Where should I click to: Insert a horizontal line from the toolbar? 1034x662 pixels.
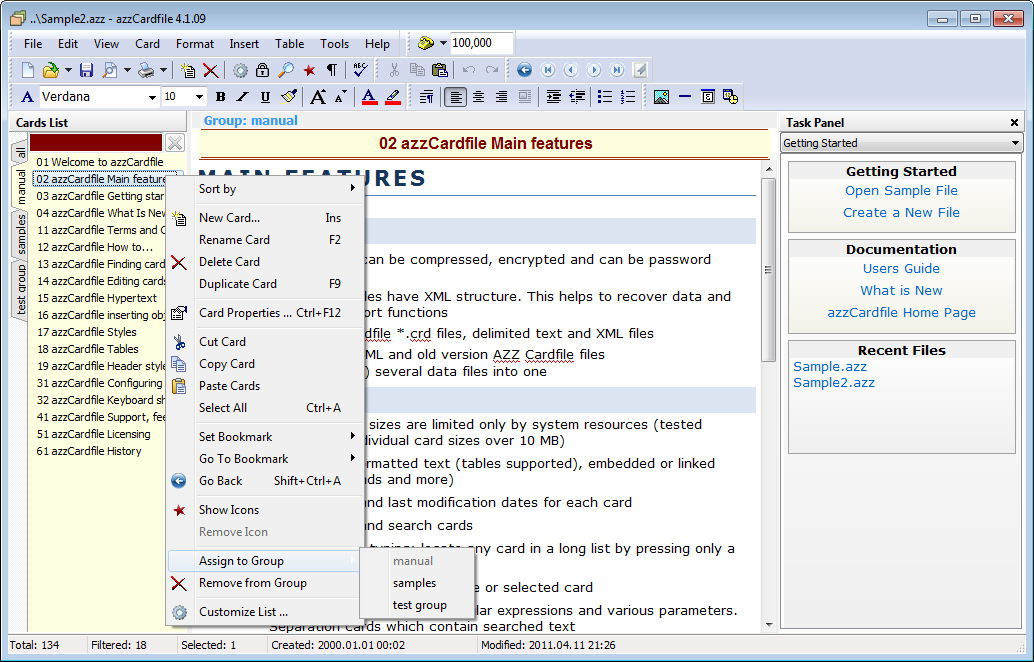click(685, 97)
